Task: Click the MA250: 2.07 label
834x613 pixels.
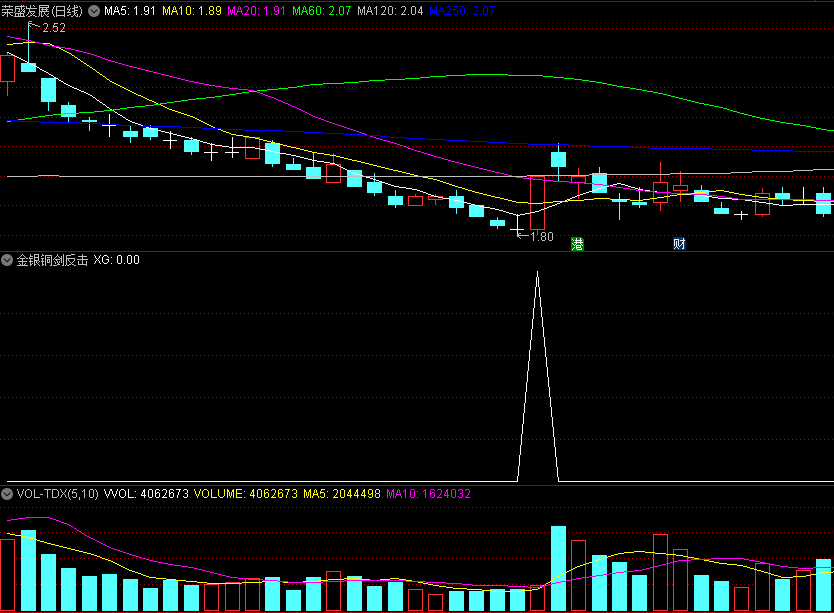Action: click(462, 11)
